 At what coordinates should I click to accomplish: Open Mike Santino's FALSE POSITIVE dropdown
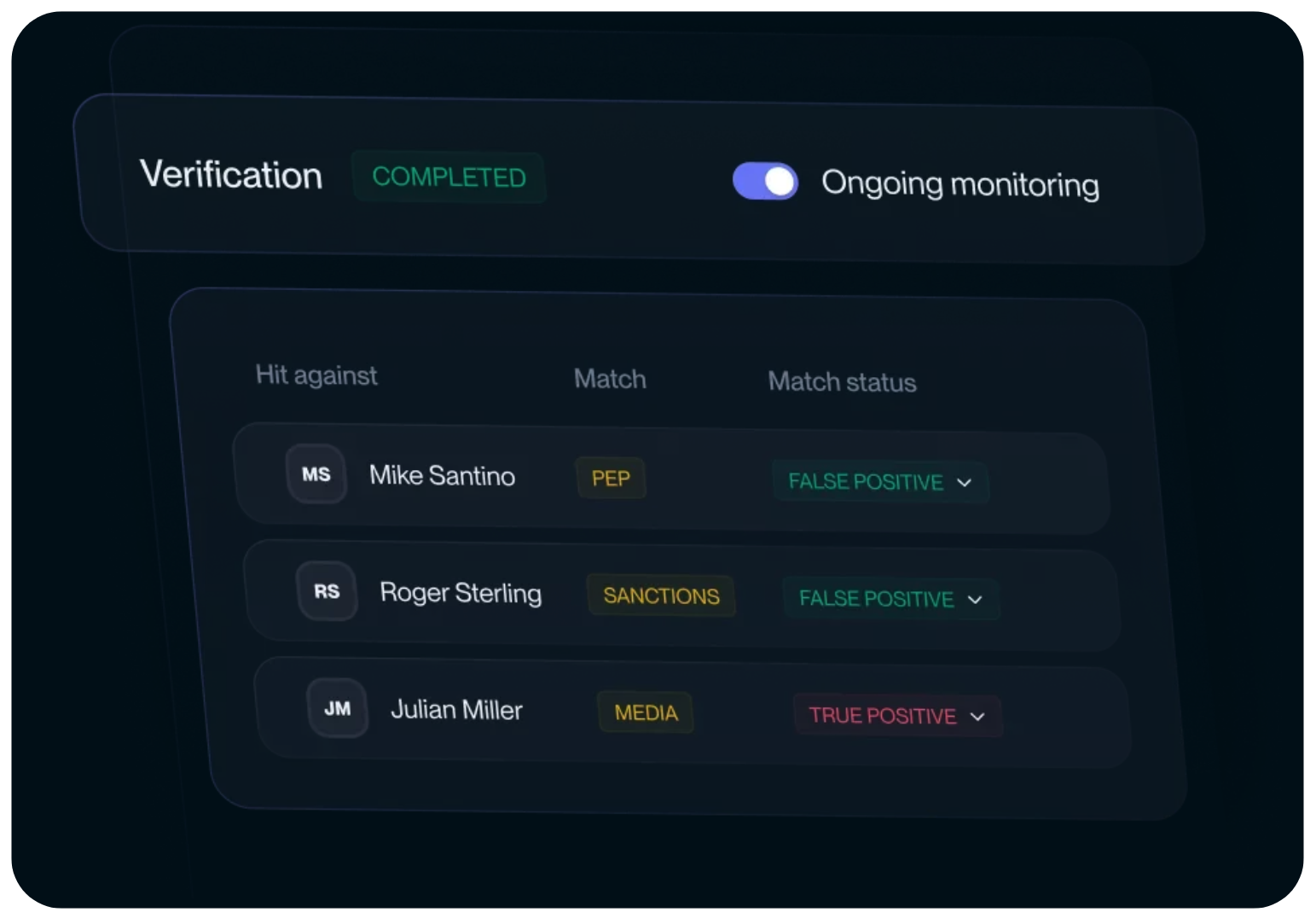coord(879,482)
